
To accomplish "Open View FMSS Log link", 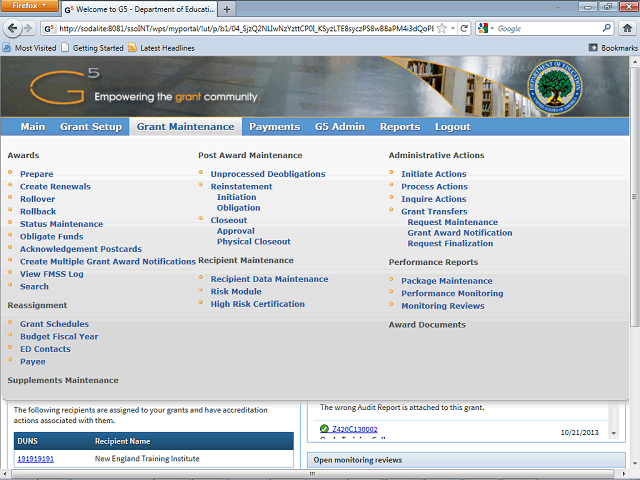I will (52, 274).
